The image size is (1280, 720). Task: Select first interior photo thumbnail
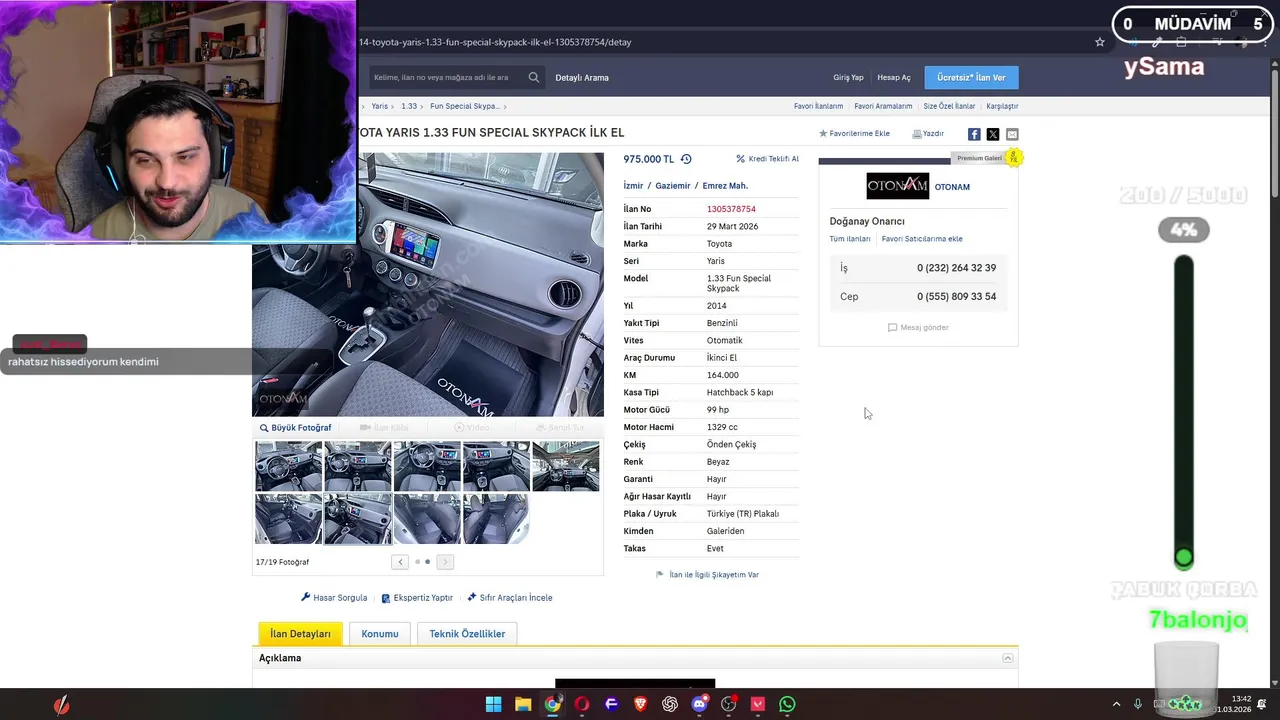(x=288, y=466)
